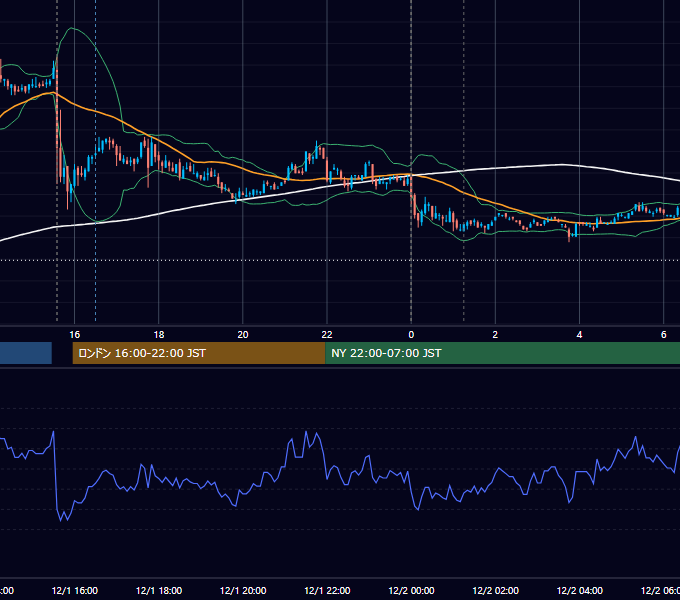680x600 pixels.
Task: Click the 12/1 16:00 date label
Action: [75, 591]
